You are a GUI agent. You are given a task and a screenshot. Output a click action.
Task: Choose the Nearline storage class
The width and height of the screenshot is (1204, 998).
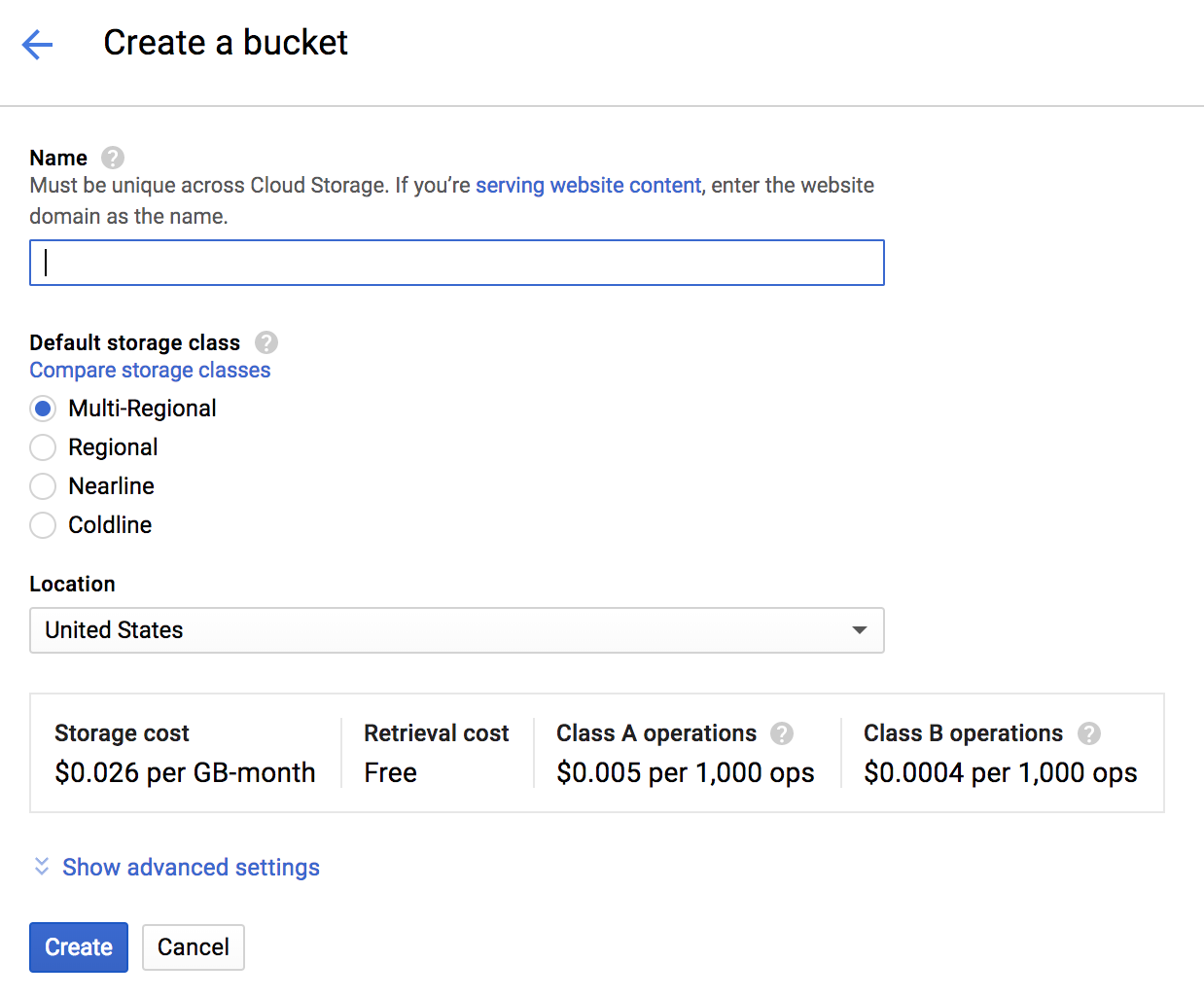[43, 486]
